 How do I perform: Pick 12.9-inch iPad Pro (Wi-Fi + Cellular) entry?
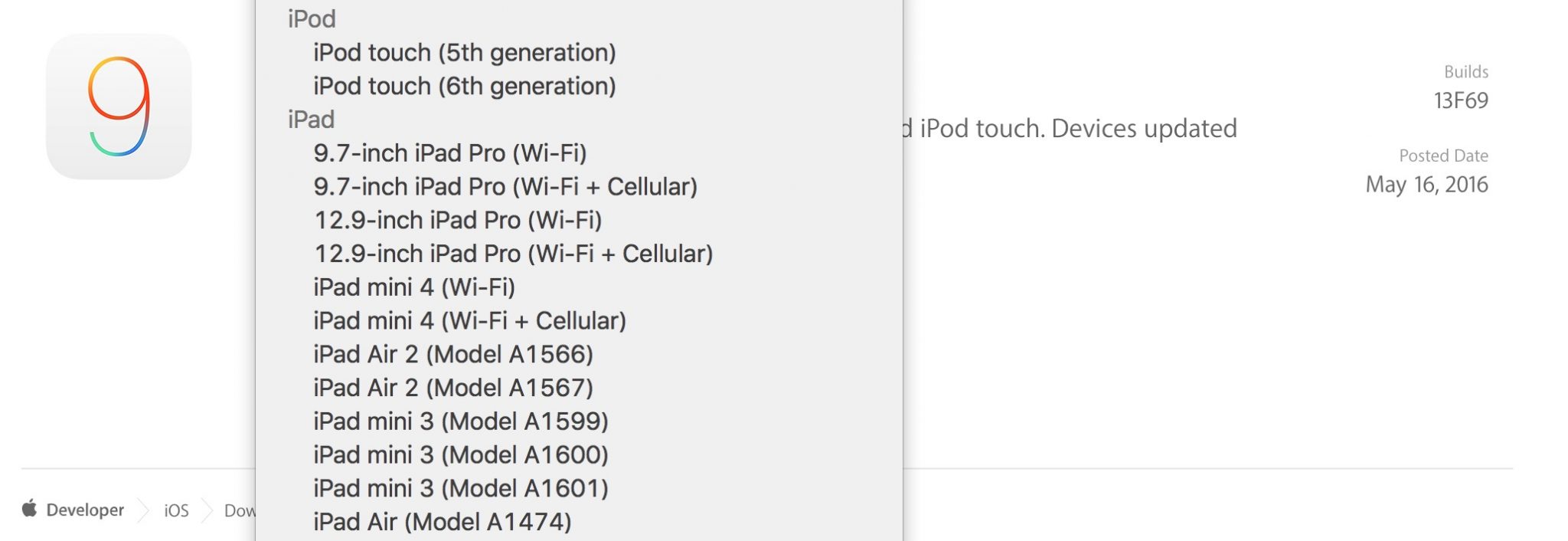[514, 253]
